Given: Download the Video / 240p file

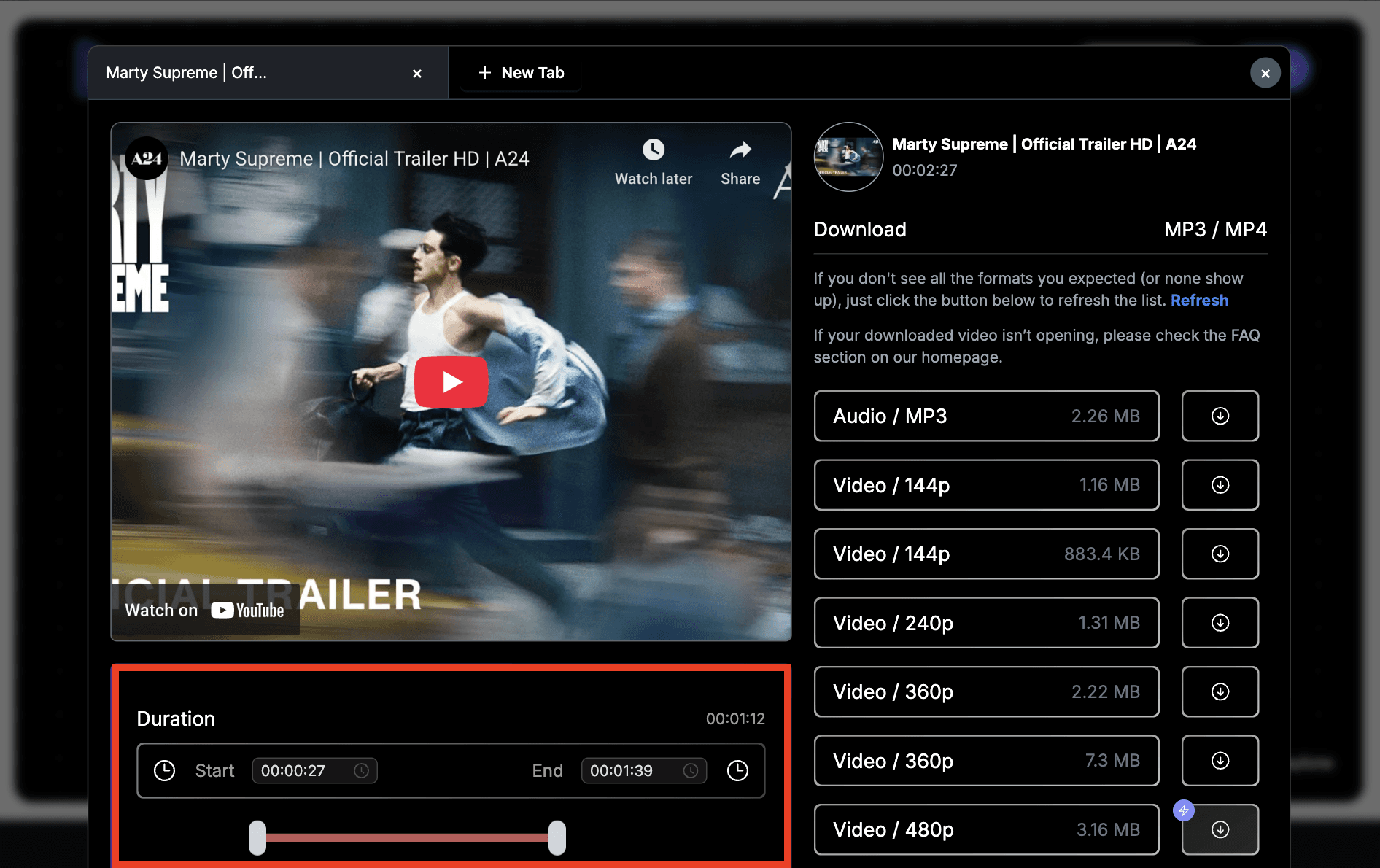Looking at the screenshot, I should 1220,623.
